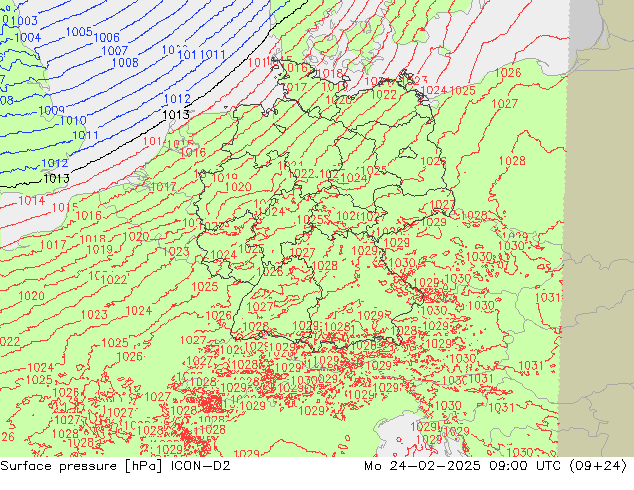The image size is (634, 490).
Task: Click the blue '1010' isobar label
Action: [x=73, y=120]
